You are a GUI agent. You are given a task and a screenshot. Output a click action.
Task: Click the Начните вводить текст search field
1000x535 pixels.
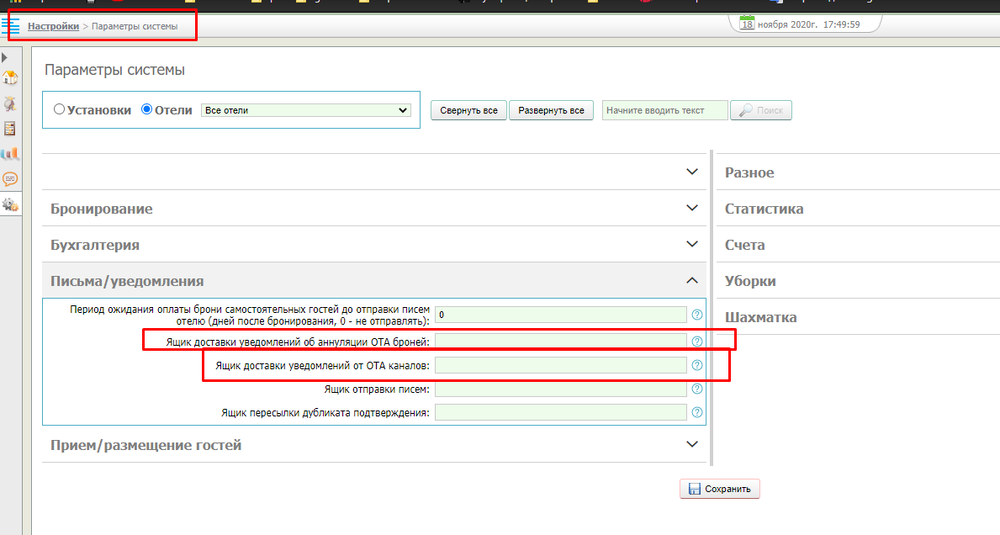tap(665, 110)
